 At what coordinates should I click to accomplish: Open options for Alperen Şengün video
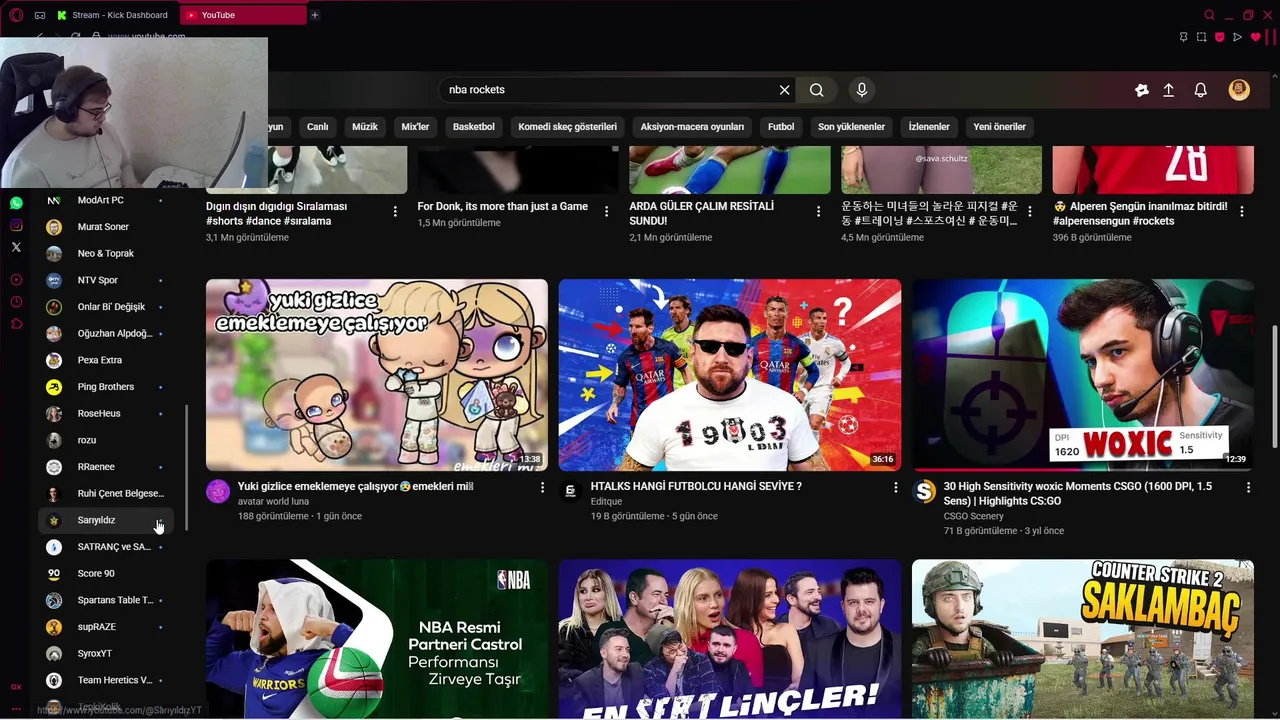(x=1242, y=212)
